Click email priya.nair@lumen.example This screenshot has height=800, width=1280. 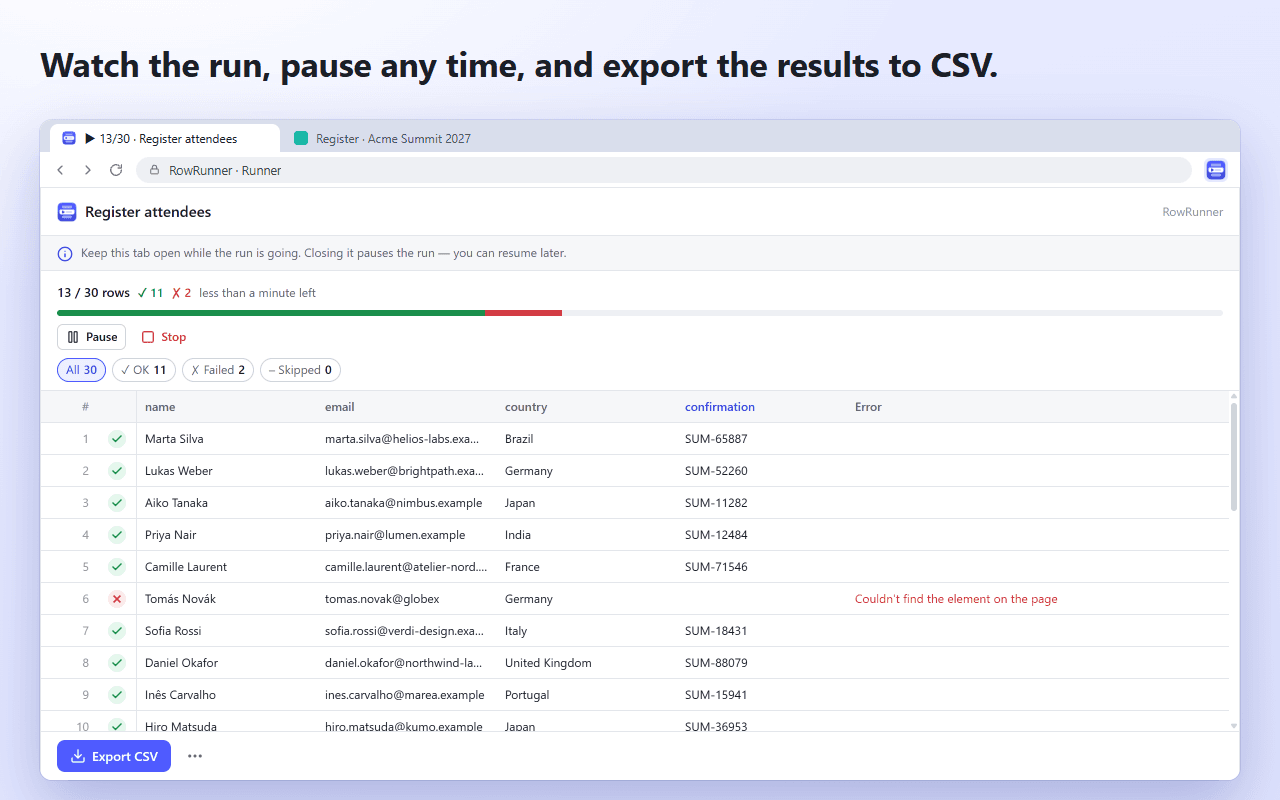click(x=395, y=535)
